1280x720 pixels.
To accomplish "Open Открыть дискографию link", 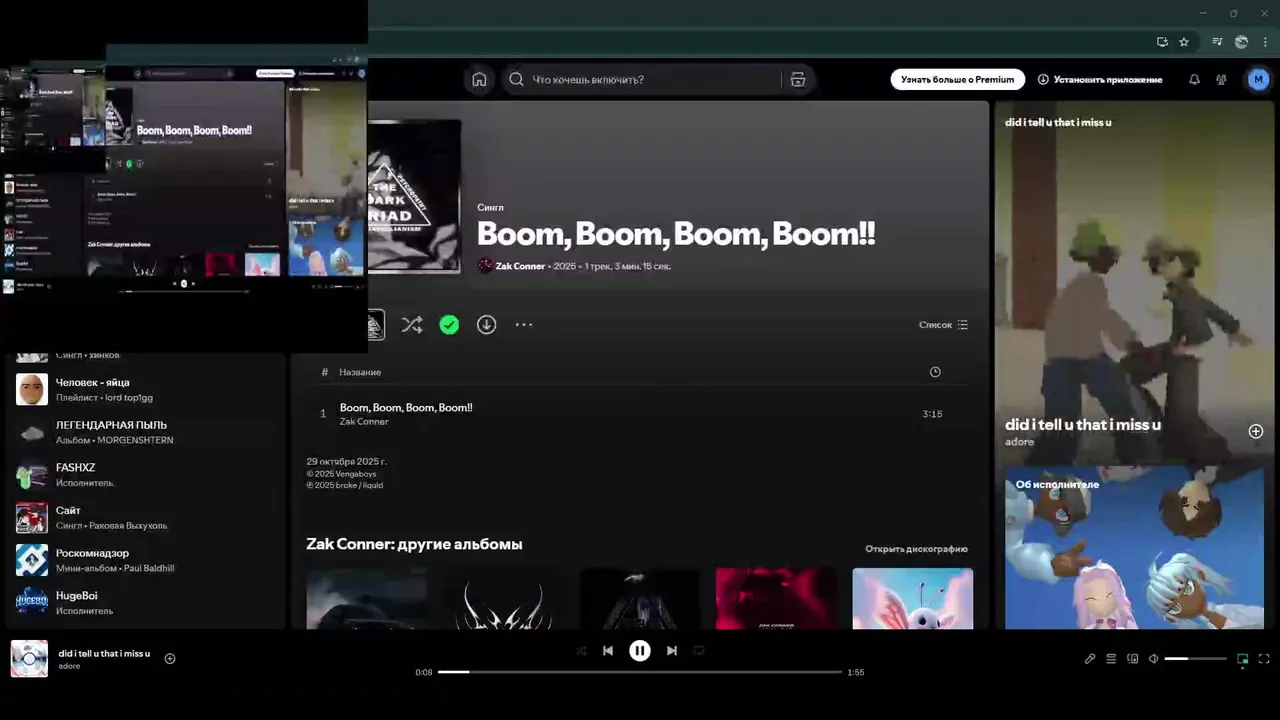I will click(x=916, y=549).
